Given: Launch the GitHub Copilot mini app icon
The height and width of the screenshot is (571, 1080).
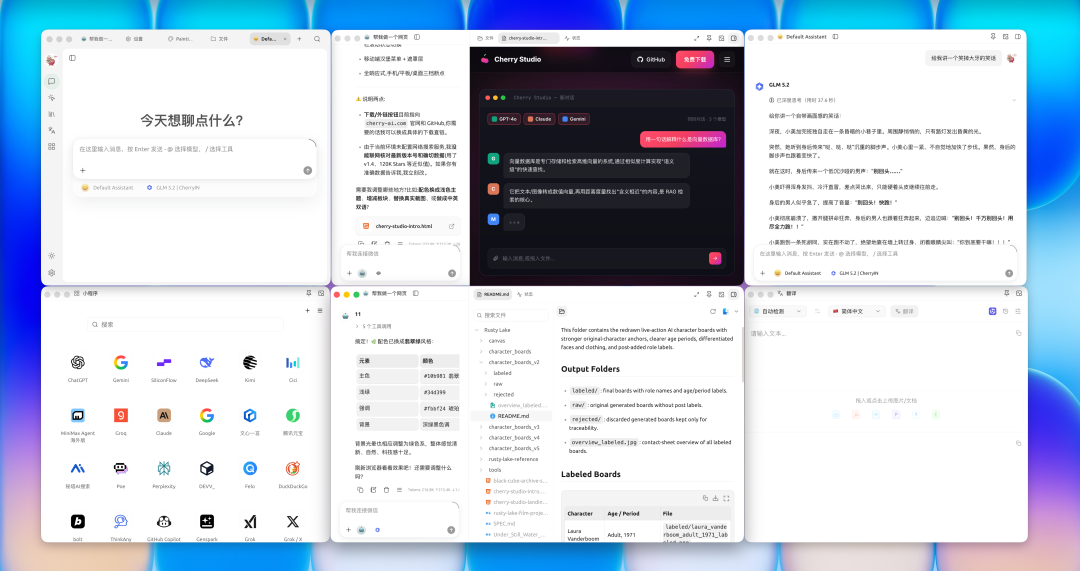Looking at the screenshot, I should (164, 521).
